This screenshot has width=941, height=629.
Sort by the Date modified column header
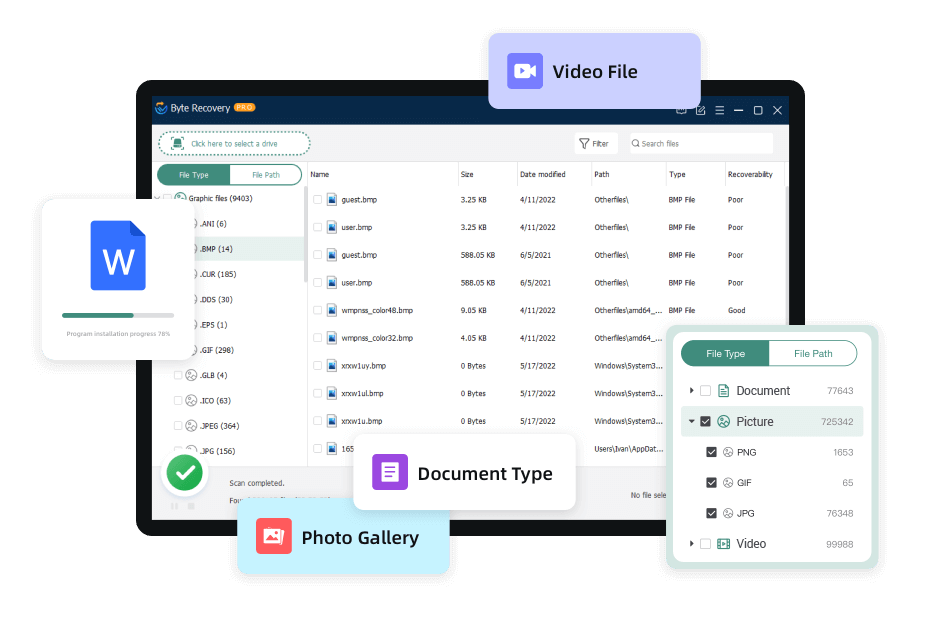(x=543, y=175)
